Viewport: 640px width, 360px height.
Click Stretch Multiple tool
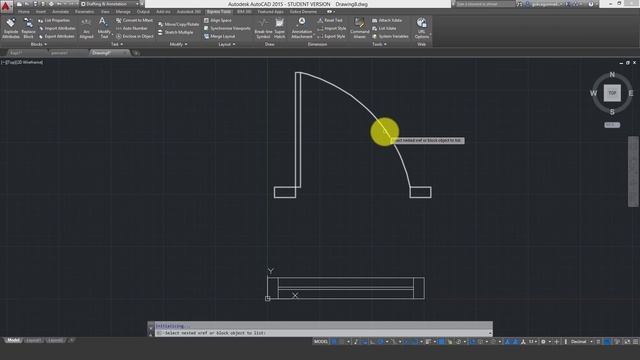[x=176, y=32]
